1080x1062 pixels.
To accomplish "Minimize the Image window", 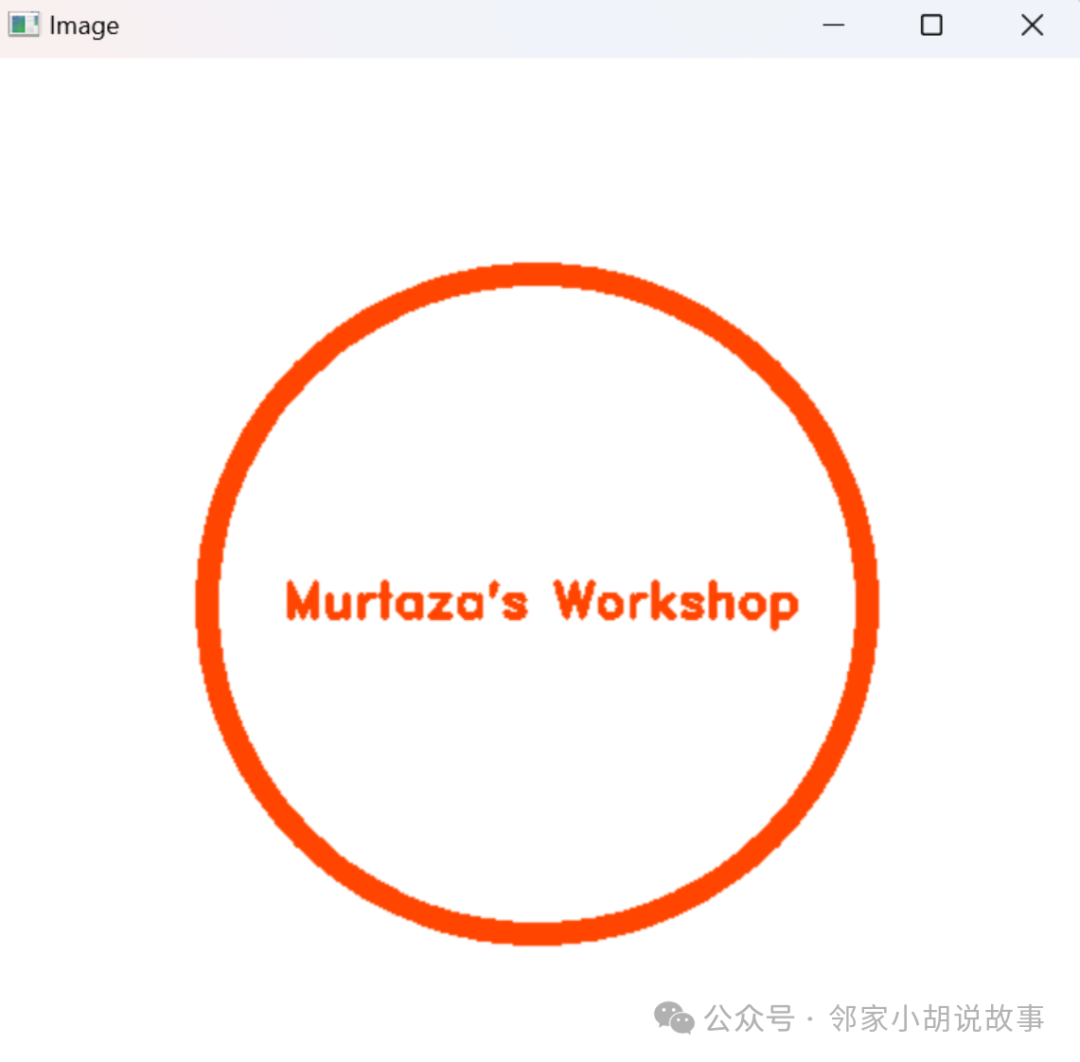I will 833,25.
